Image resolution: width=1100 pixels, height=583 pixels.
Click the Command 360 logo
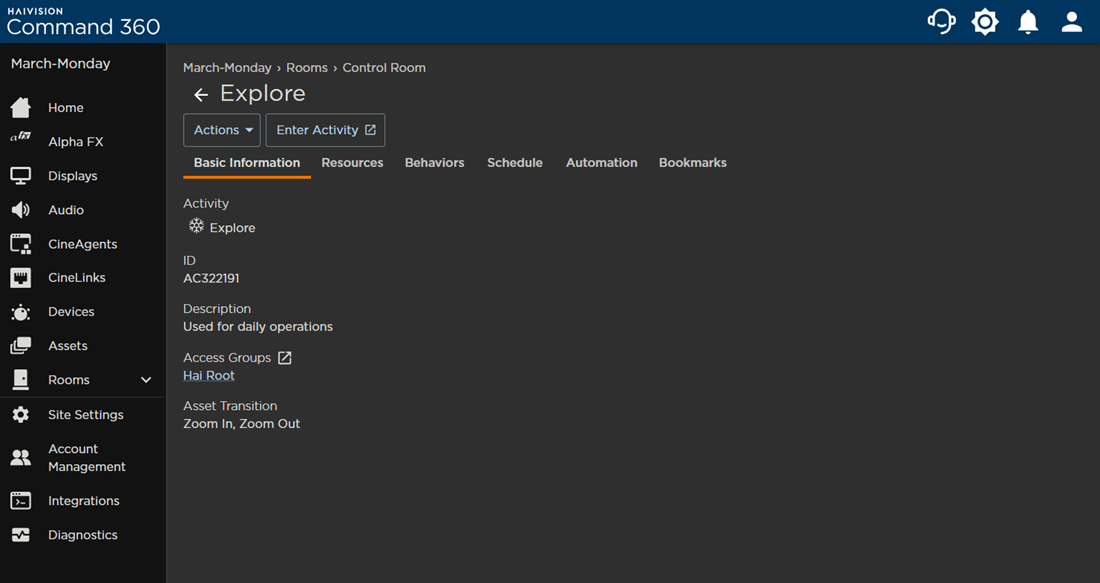83,22
